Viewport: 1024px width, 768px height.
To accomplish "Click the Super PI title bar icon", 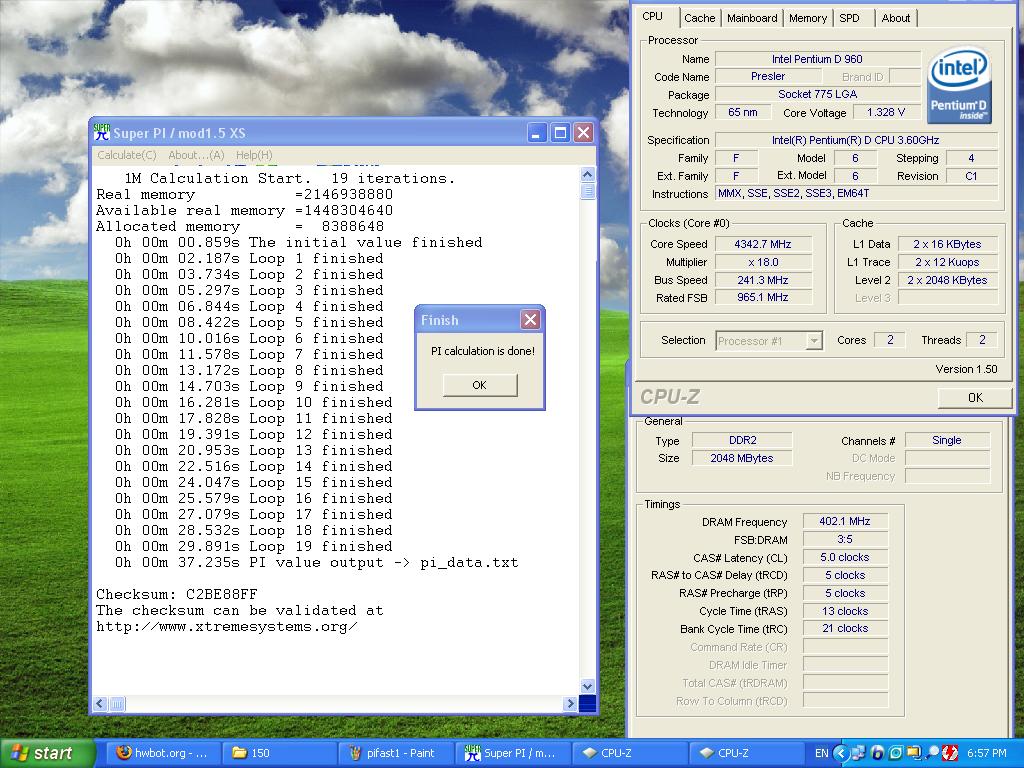I will [101, 133].
